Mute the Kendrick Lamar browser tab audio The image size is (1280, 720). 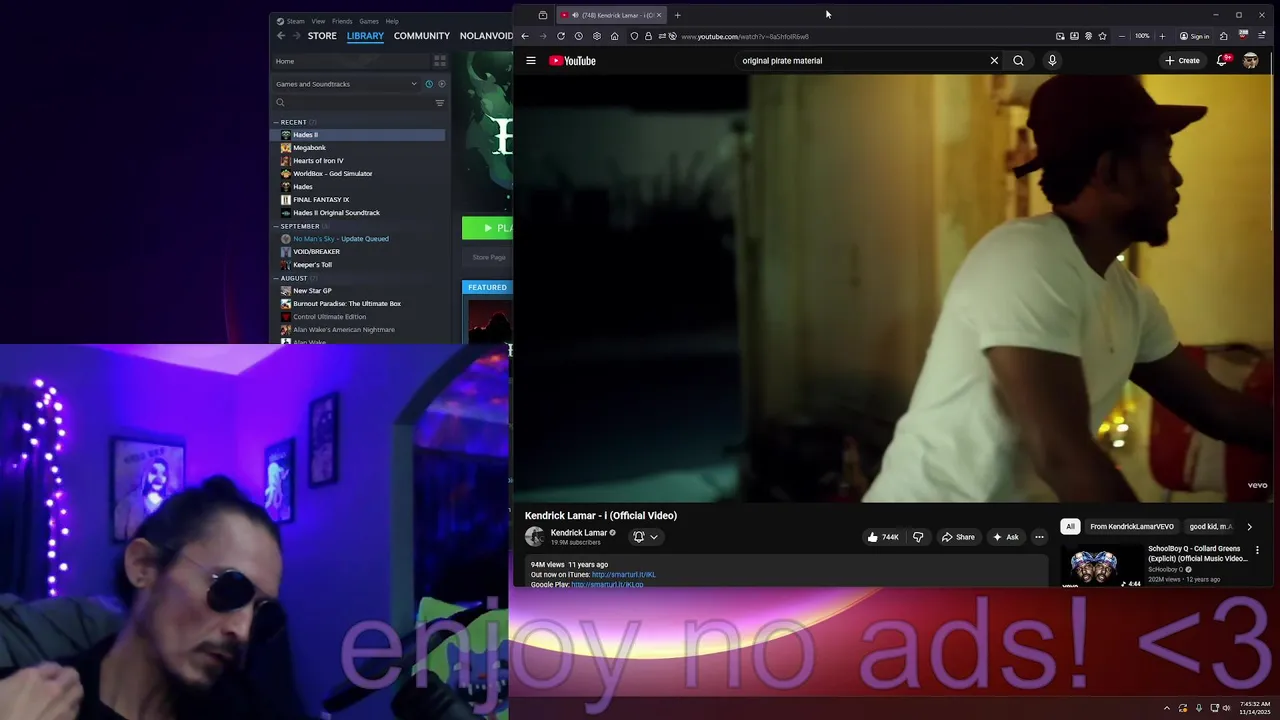(575, 15)
